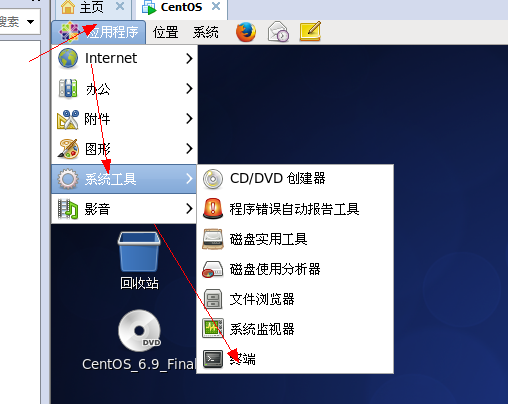The width and height of the screenshot is (508, 404).
Task: Click the CentOS VM tab icon
Action: pyautogui.click(x=149, y=7)
